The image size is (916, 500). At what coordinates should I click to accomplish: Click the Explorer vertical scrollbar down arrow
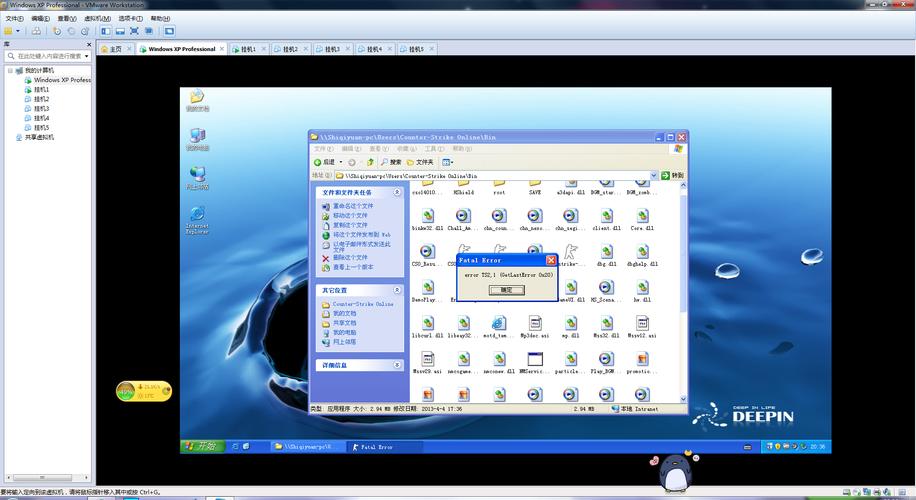(x=683, y=399)
